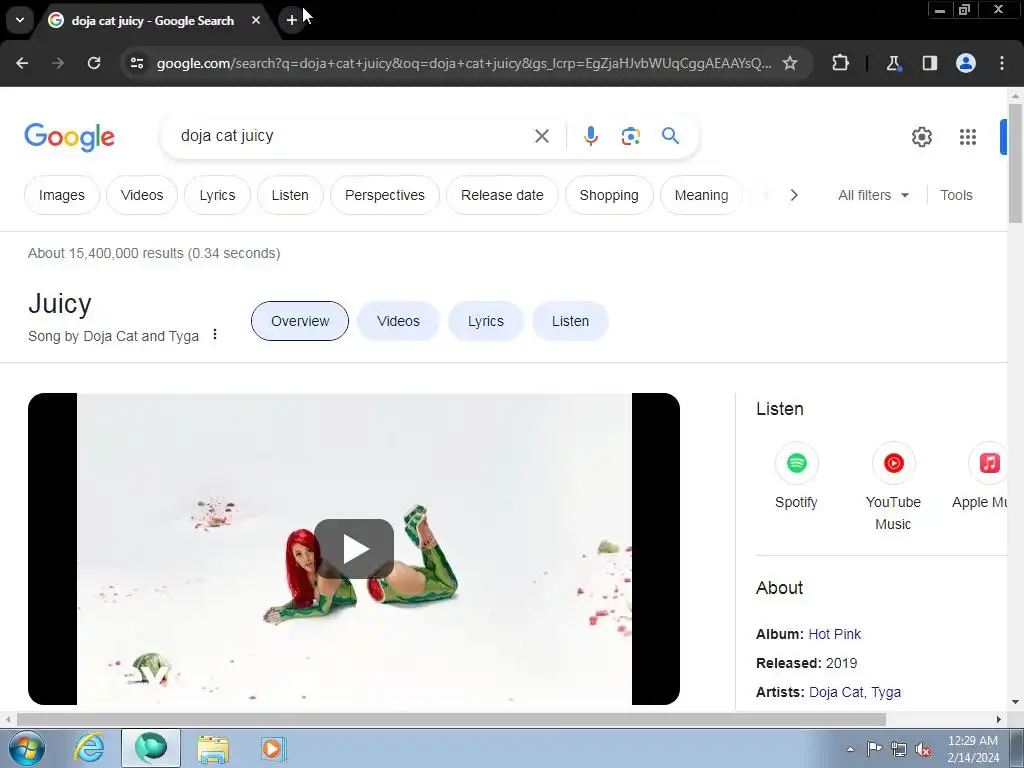Viewport: 1024px width, 768px height.
Task: Go back to previous page
Action: coord(22,63)
